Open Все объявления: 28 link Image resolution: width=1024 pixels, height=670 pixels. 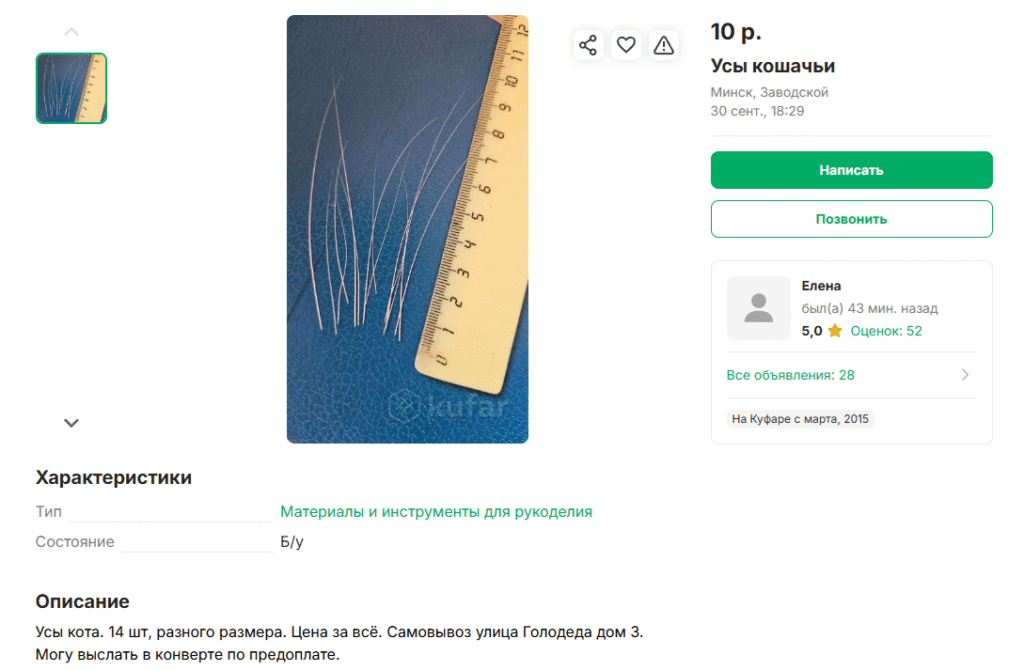pyautogui.click(x=790, y=375)
